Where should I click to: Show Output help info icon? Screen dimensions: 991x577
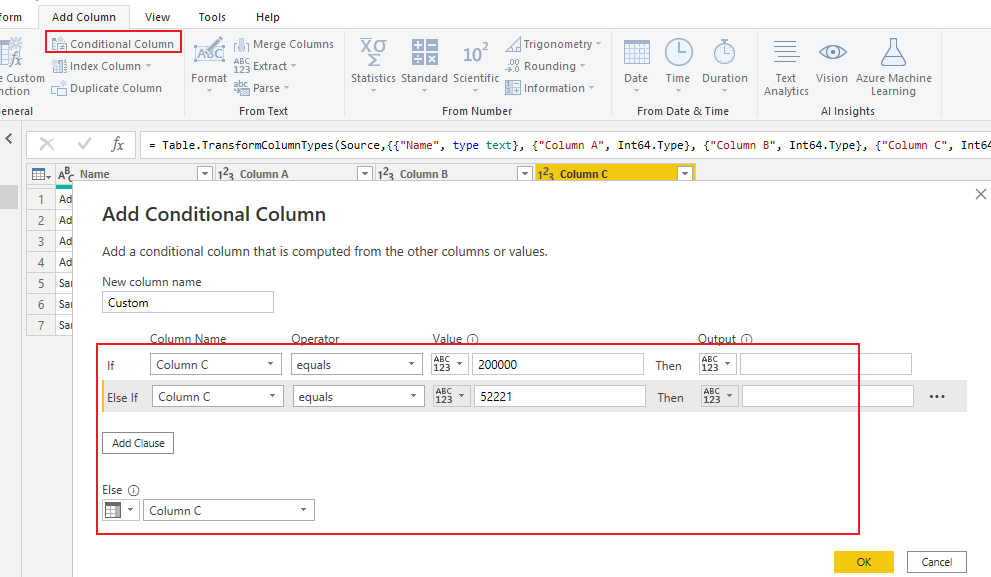pyautogui.click(x=746, y=339)
